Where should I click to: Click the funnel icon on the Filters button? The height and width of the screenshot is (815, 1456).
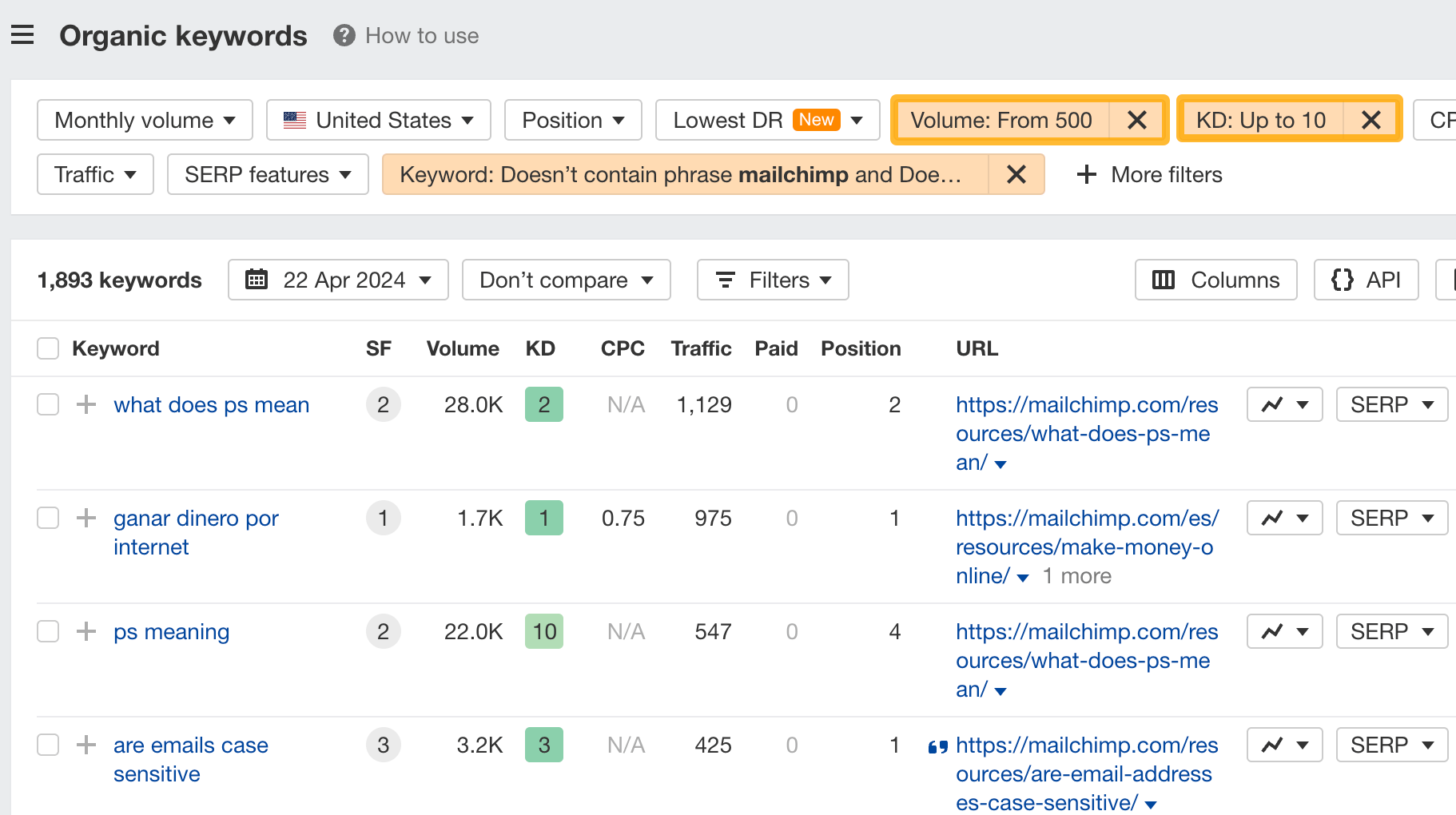coord(725,280)
